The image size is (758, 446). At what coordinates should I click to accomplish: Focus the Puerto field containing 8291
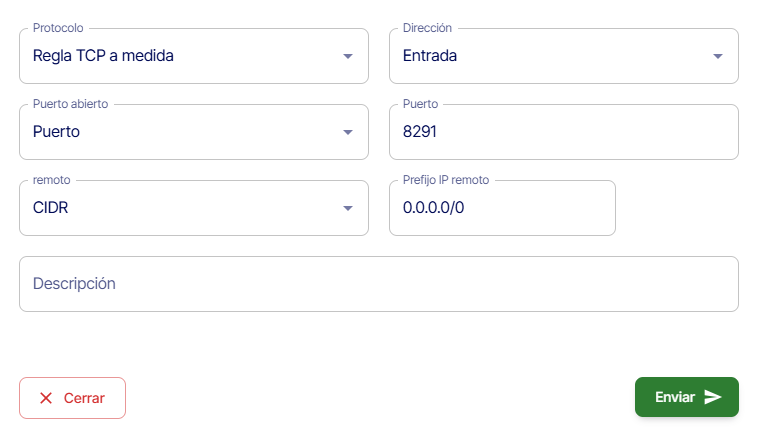pos(563,132)
